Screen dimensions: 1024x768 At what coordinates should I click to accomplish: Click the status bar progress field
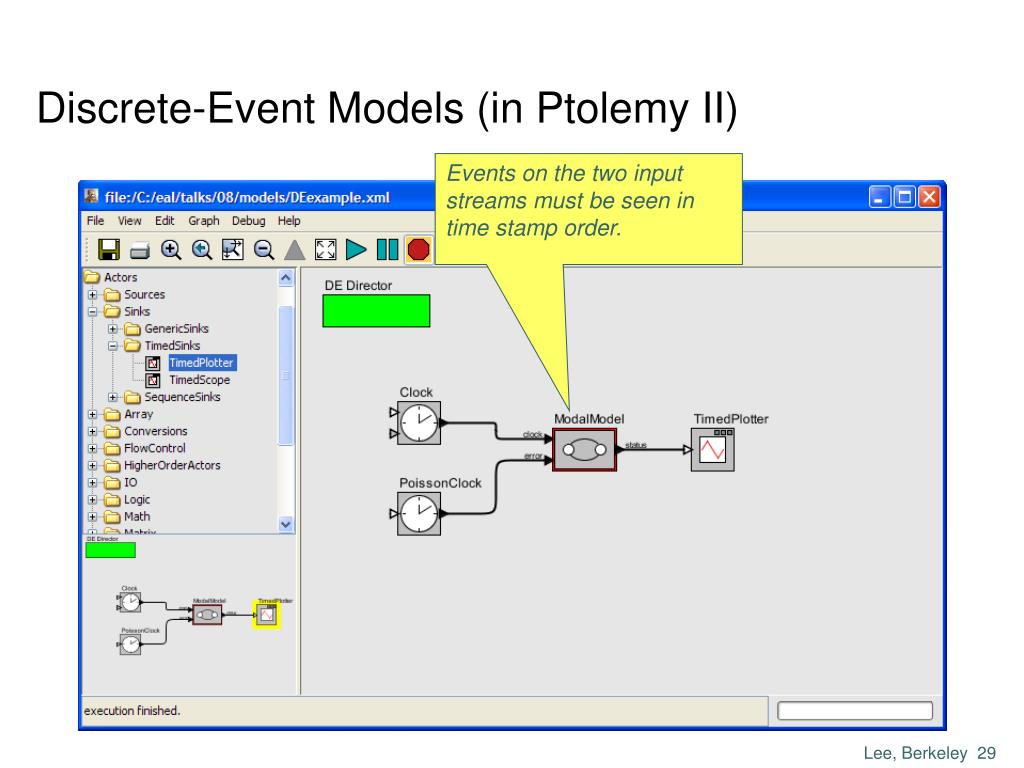pyautogui.click(x=855, y=711)
